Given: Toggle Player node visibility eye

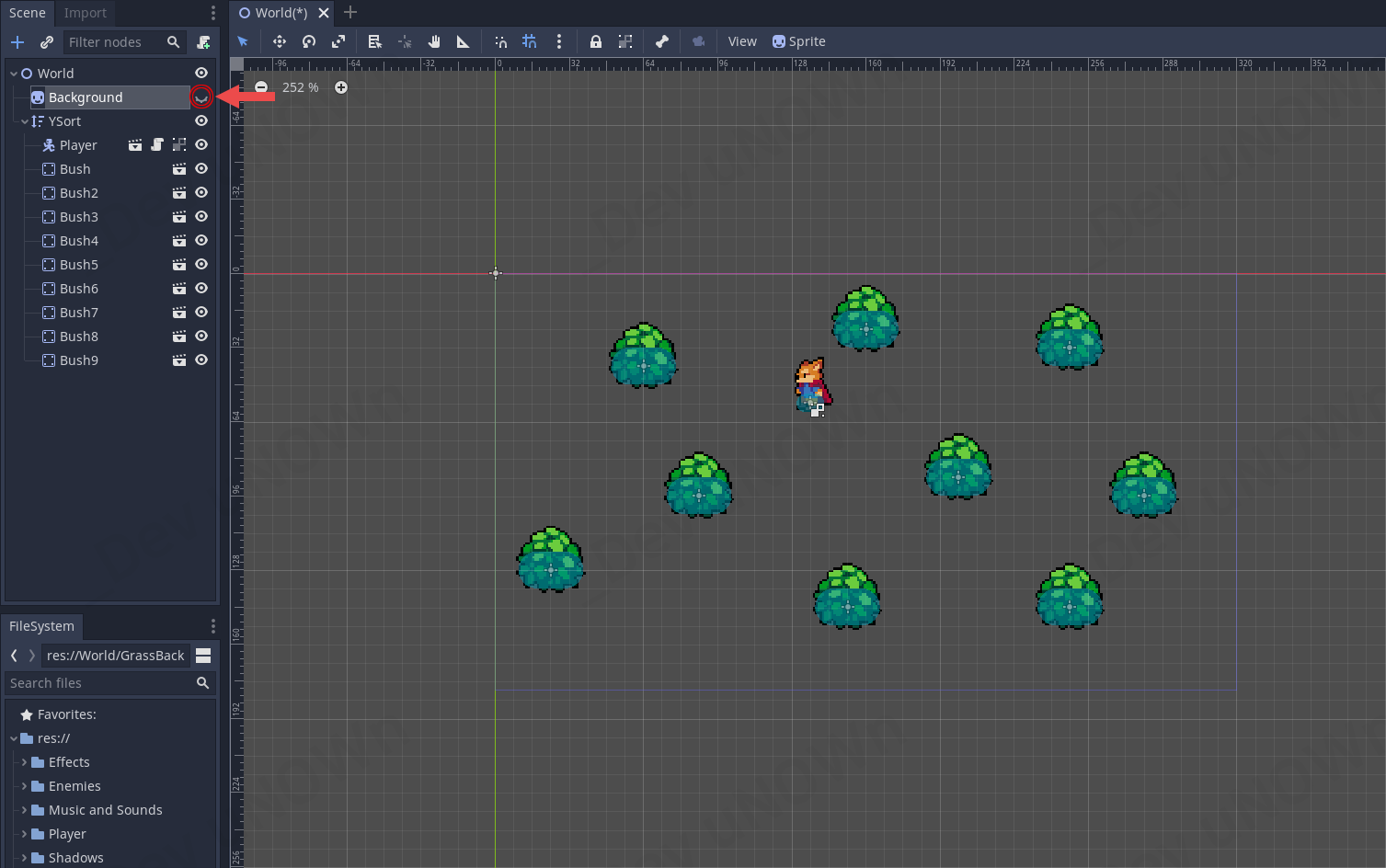Looking at the screenshot, I should 201,144.
